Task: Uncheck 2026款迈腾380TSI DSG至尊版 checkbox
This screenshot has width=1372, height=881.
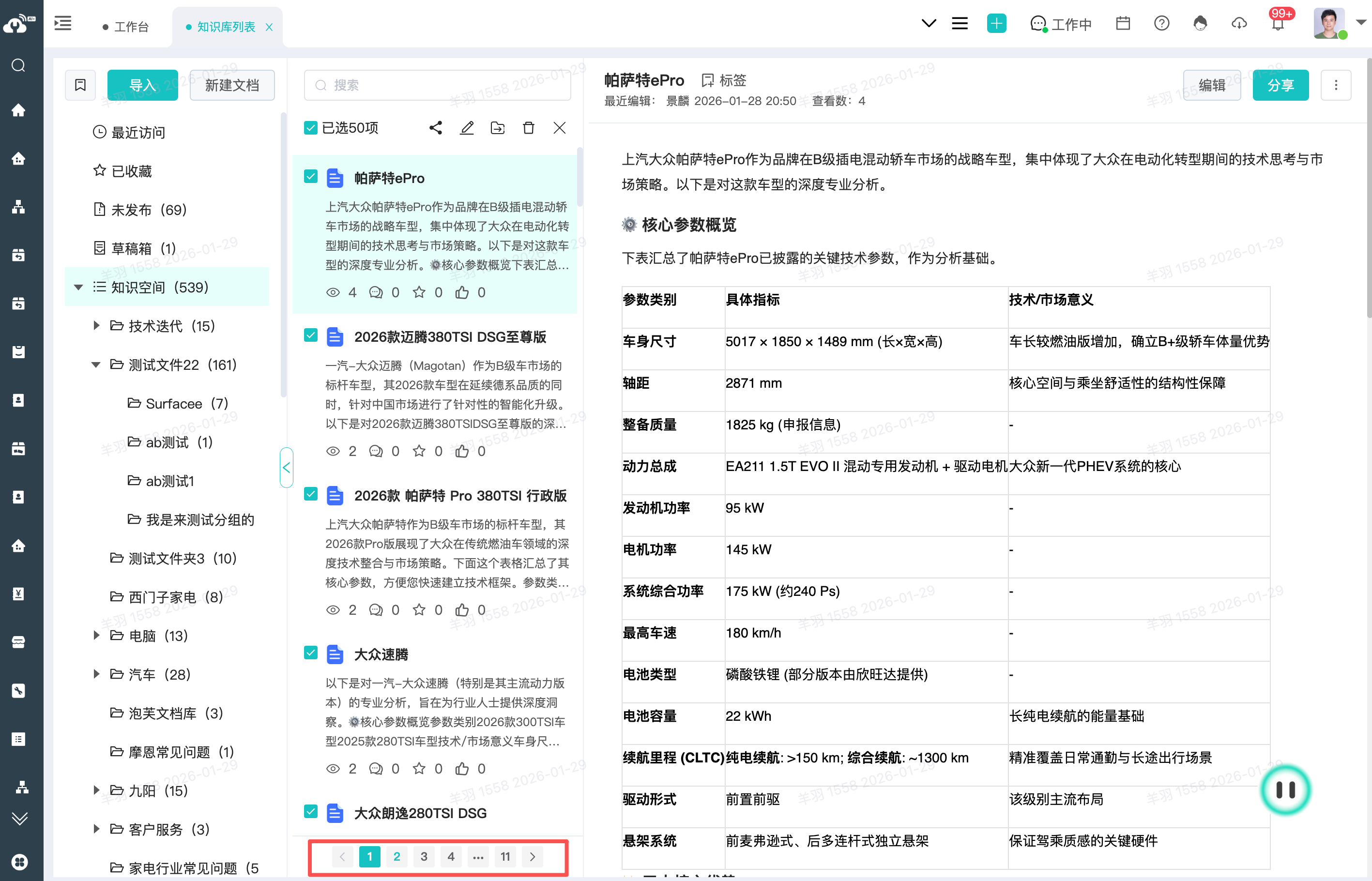Action: pyautogui.click(x=311, y=335)
